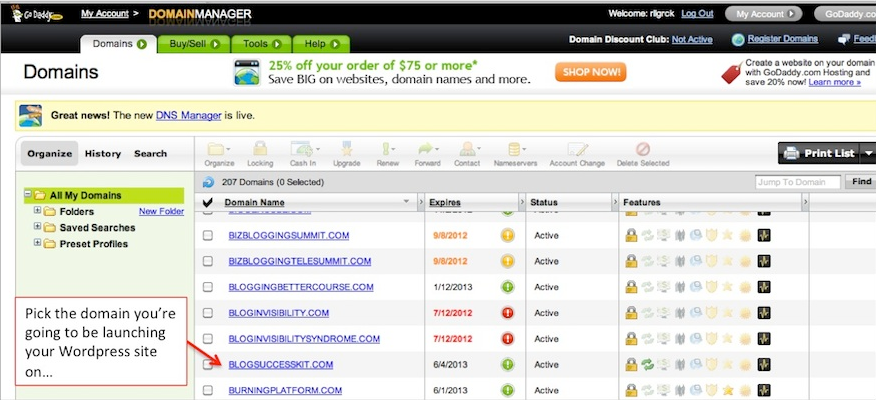This screenshot has height=400, width=876.
Task: Click red alert icon for BLOGINVISIBILITY.COM
Action: 507,313
